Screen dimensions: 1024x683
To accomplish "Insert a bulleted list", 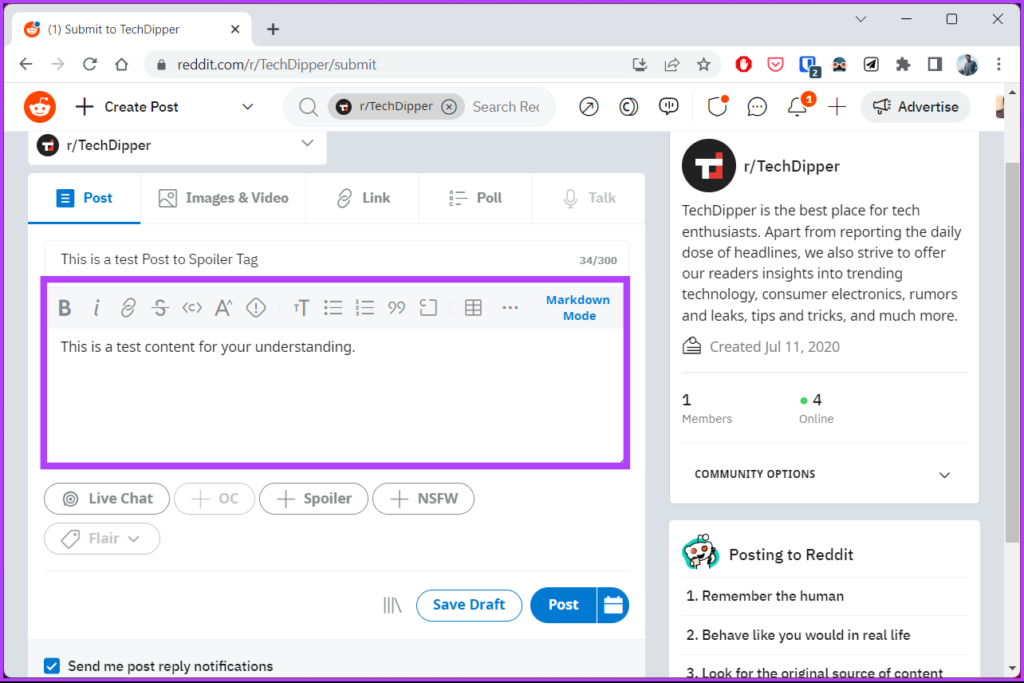I will [x=333, y=308].
